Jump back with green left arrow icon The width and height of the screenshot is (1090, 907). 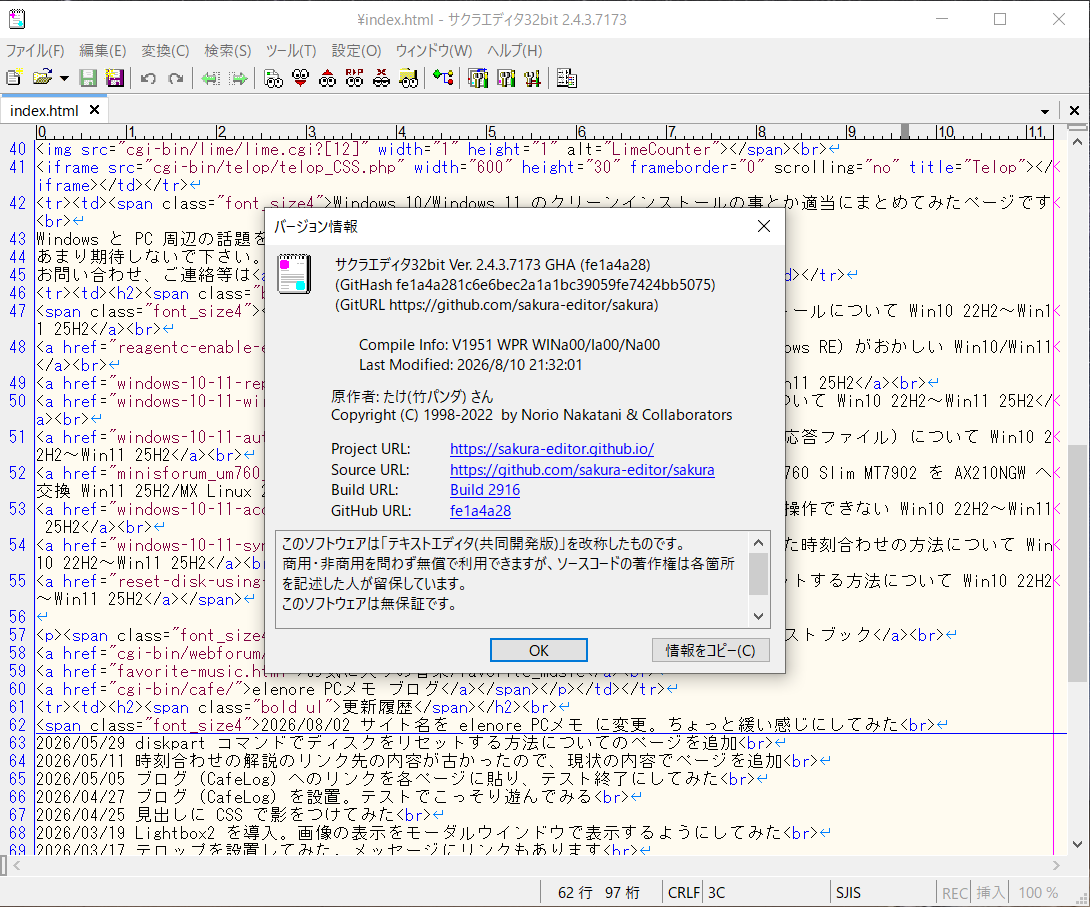(x=211, y=79)
